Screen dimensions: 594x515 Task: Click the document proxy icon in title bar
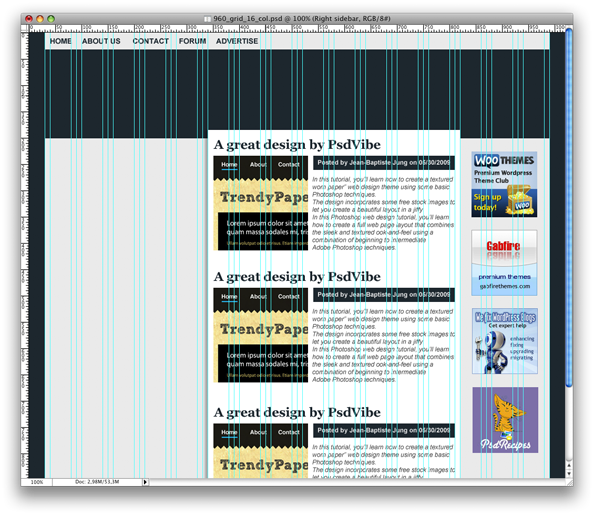pyautogui.click(x=207, y=19)
